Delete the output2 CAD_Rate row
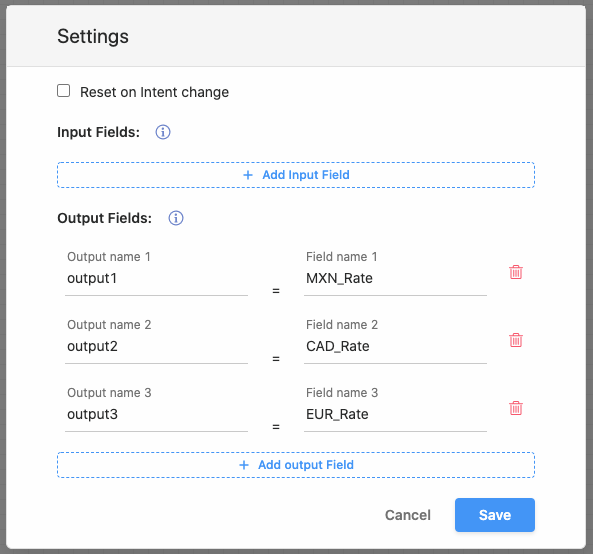The width and height of the screenshot is (593, 554). coord(516,340)
